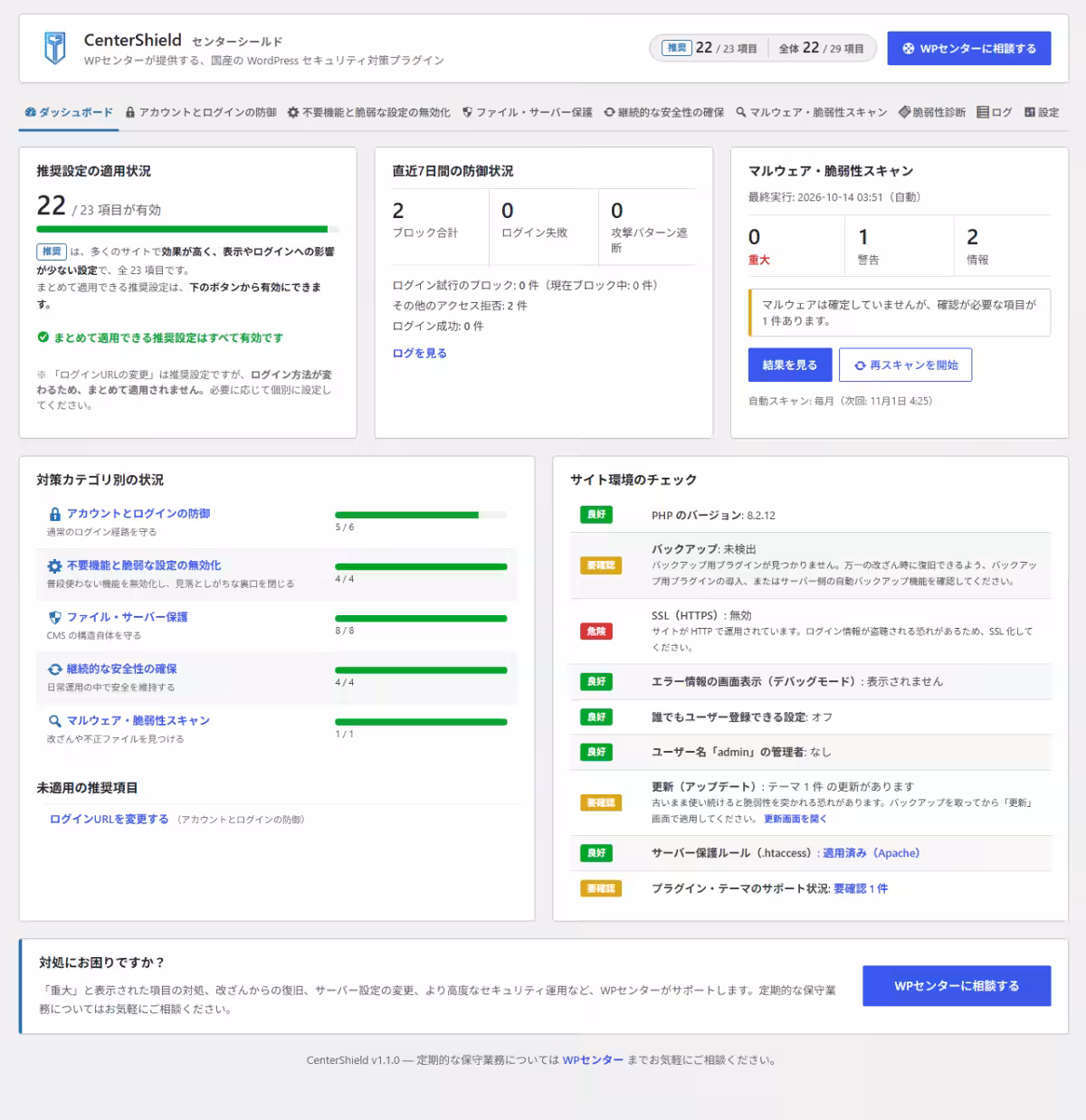This screenshot has height=1120, width=1086.
Task: Click the WPセンター link in the footer
Action: pos(593,1060)
